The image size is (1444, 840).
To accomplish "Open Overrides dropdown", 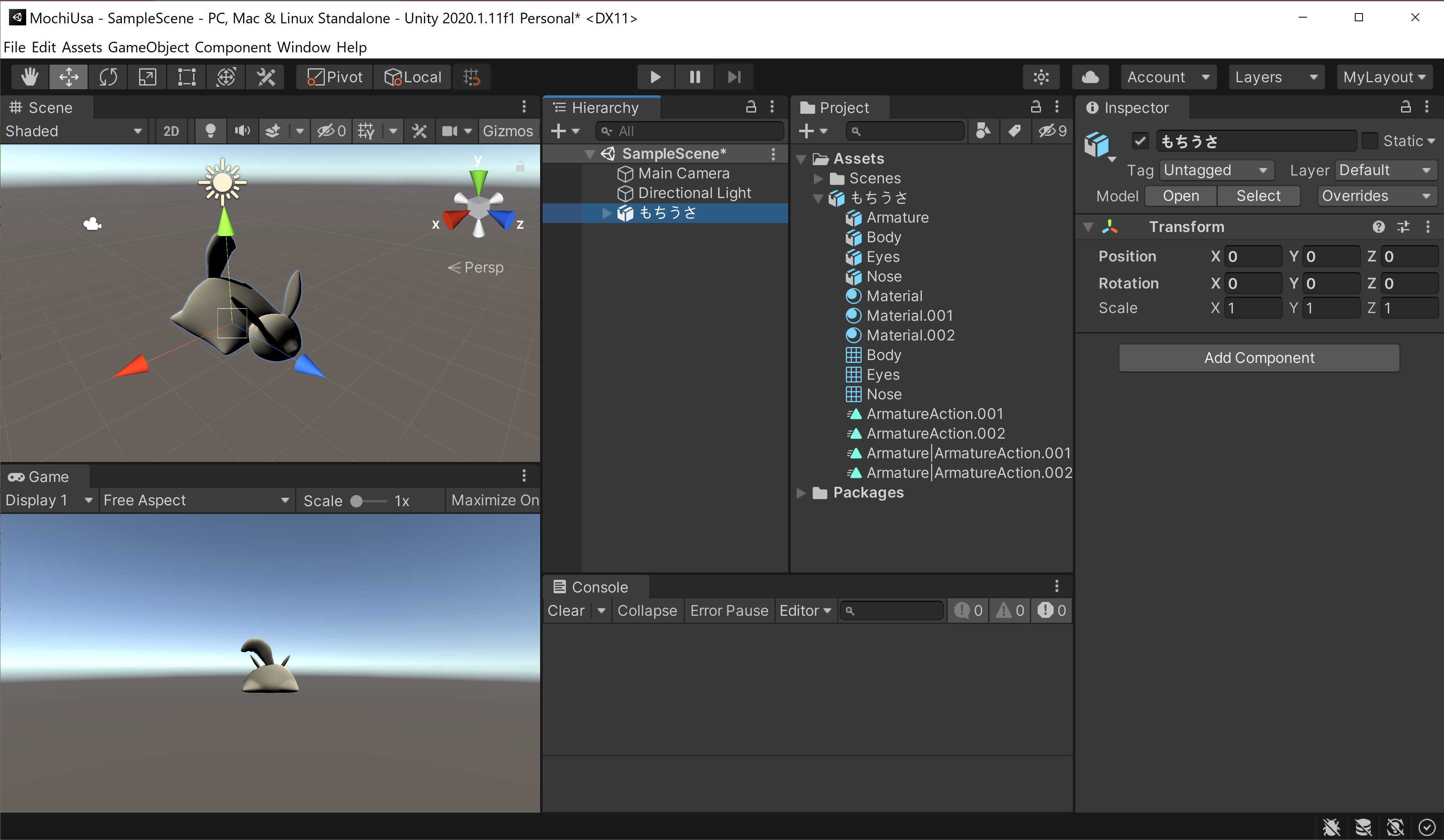I will coord(1377,196).
